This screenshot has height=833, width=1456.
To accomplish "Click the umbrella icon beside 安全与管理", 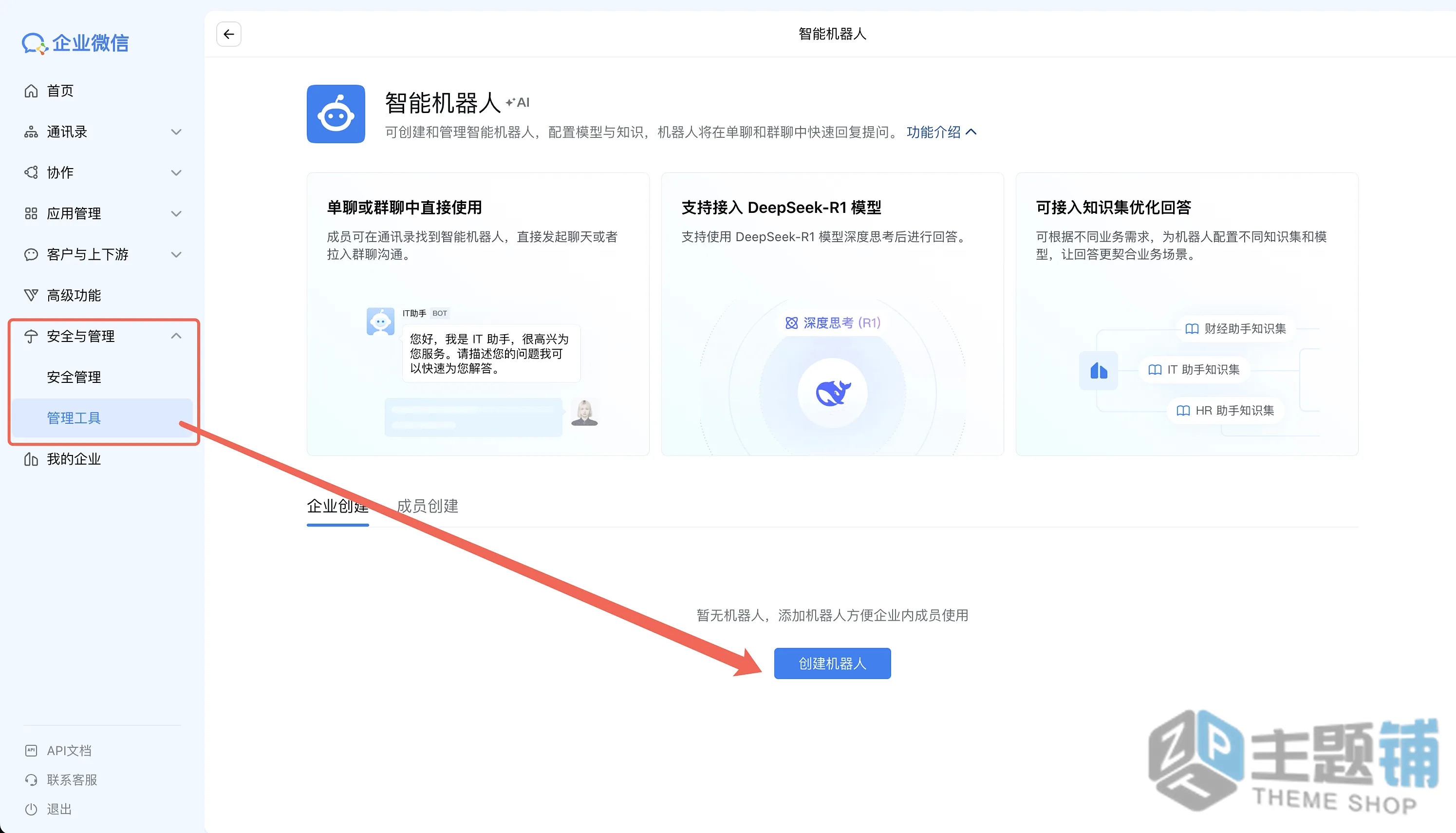I will point(31,337).
